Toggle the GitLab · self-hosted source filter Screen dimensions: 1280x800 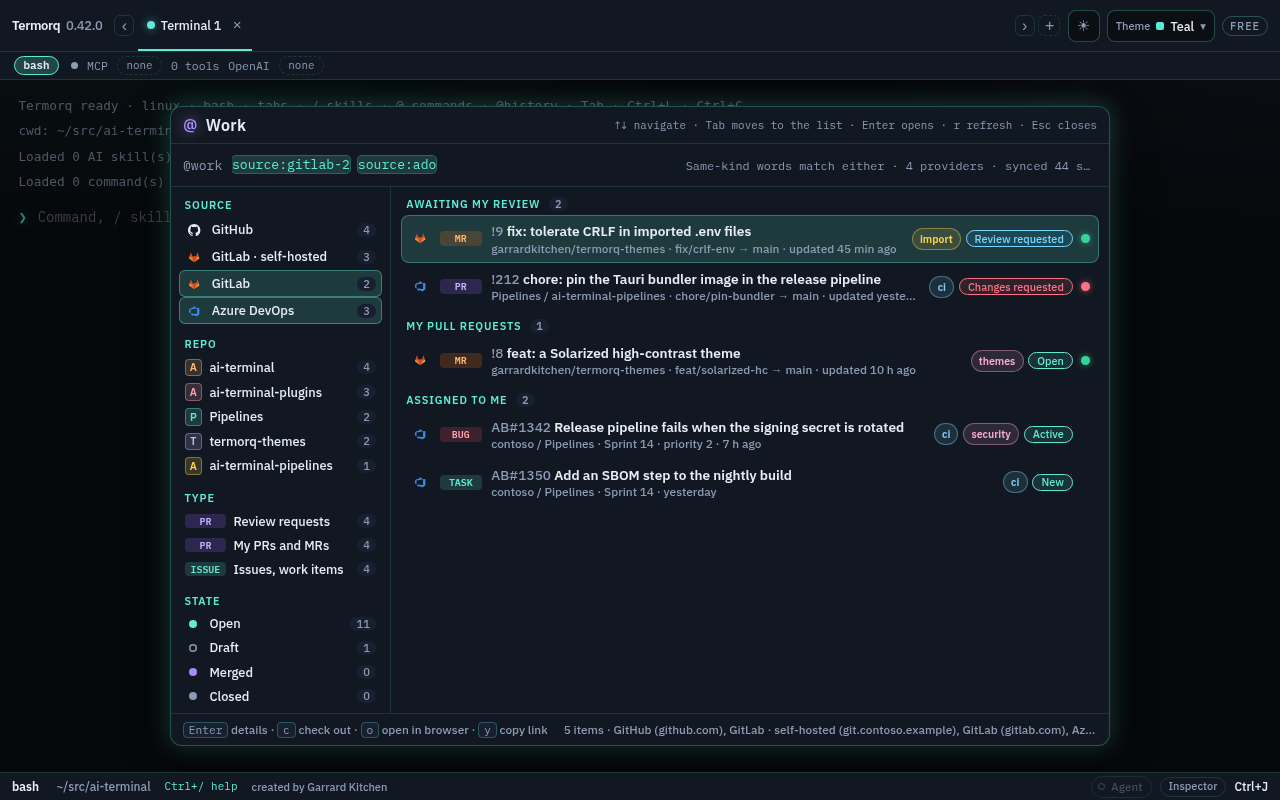tap(280, 257)
